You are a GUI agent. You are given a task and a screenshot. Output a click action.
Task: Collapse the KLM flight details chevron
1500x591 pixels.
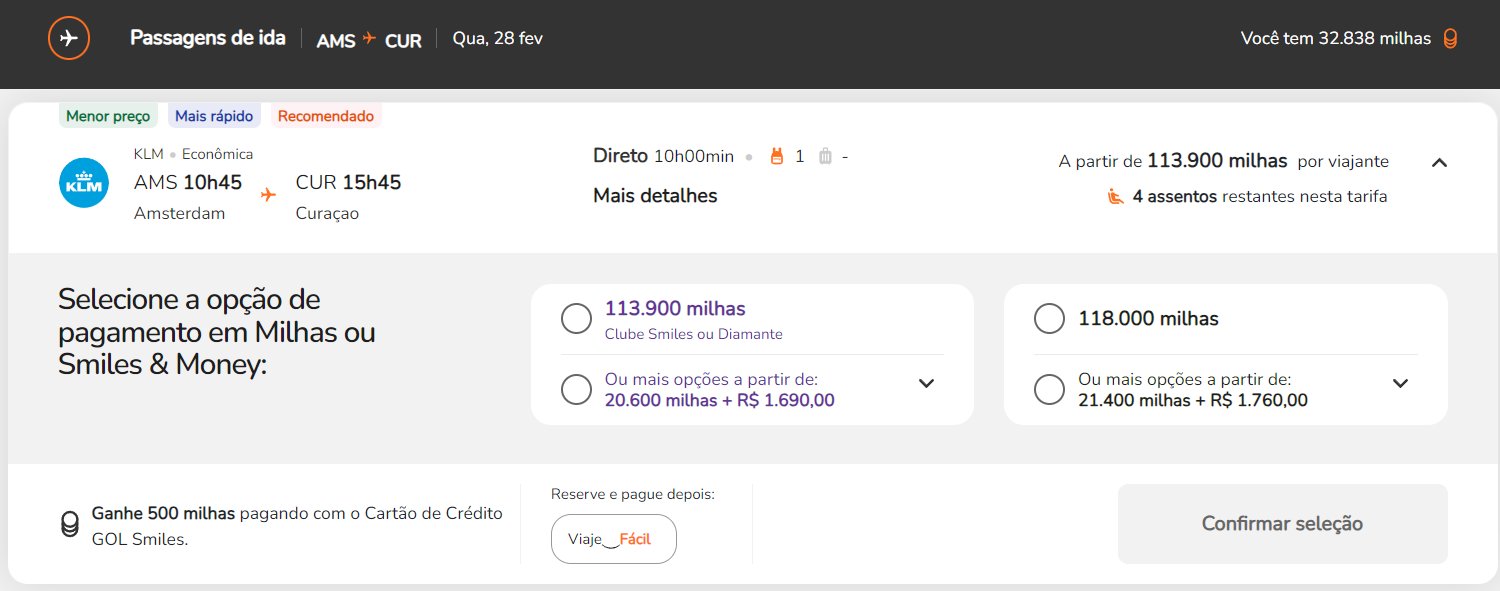(1439, 162)
